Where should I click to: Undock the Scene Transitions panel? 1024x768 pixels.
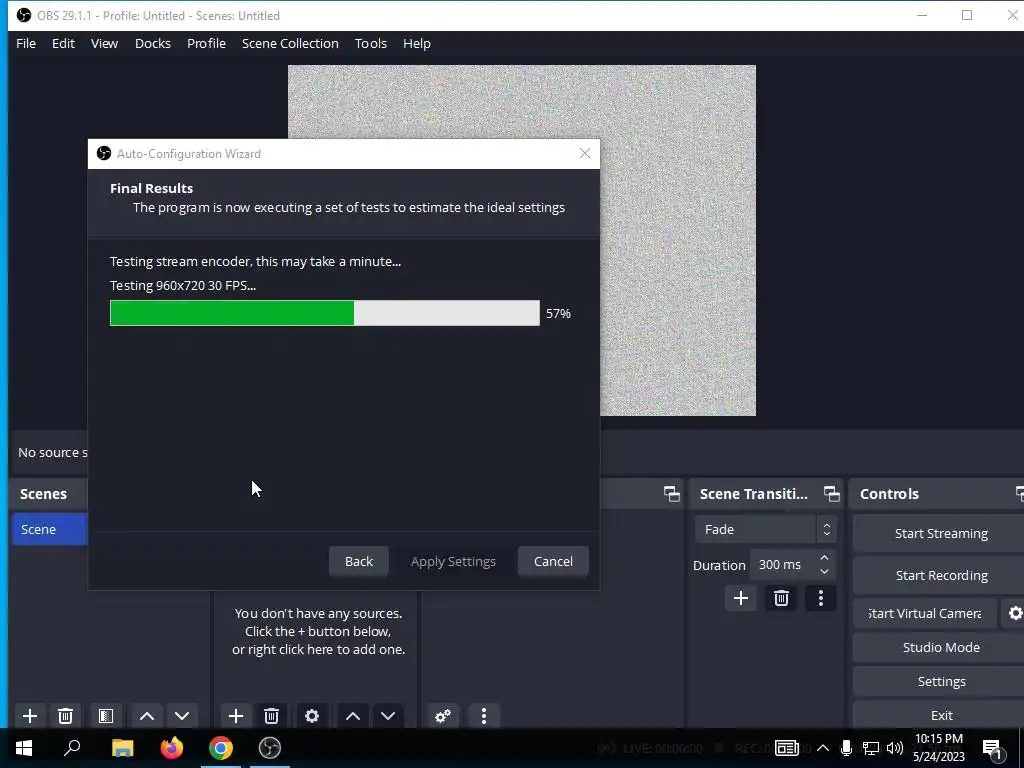831,494
